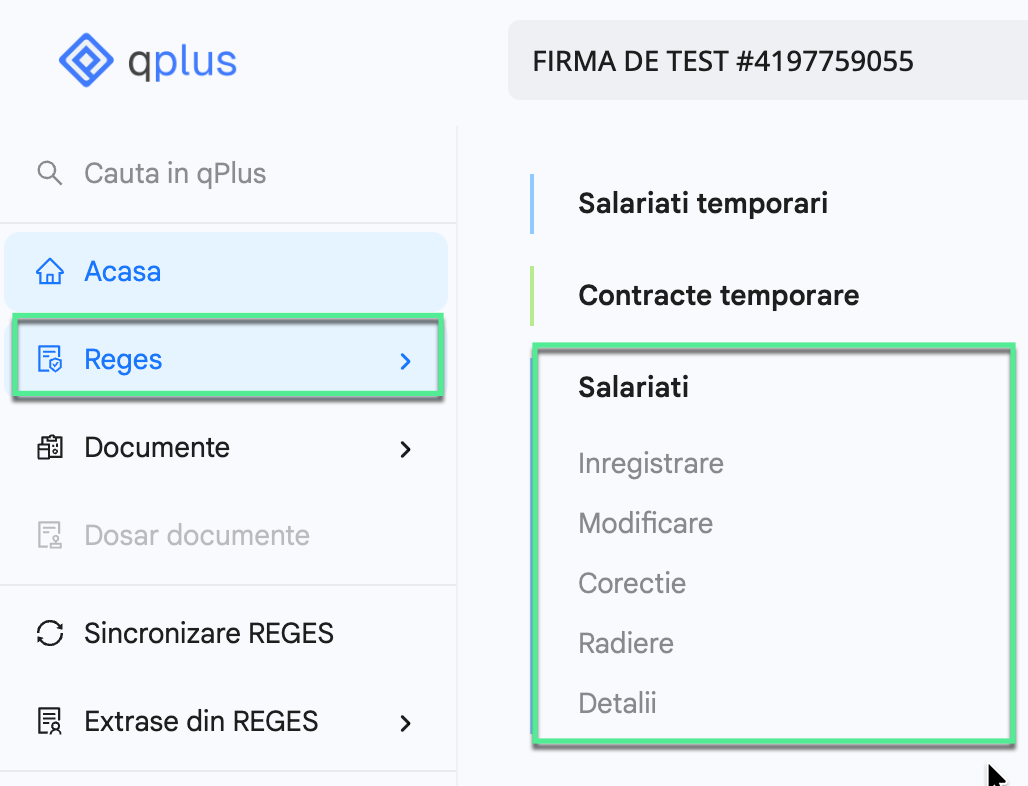Viewport: 1028px width, 786px height.
Task: Click the Sincronizare REGES sync icon
Action: [50, 633]
